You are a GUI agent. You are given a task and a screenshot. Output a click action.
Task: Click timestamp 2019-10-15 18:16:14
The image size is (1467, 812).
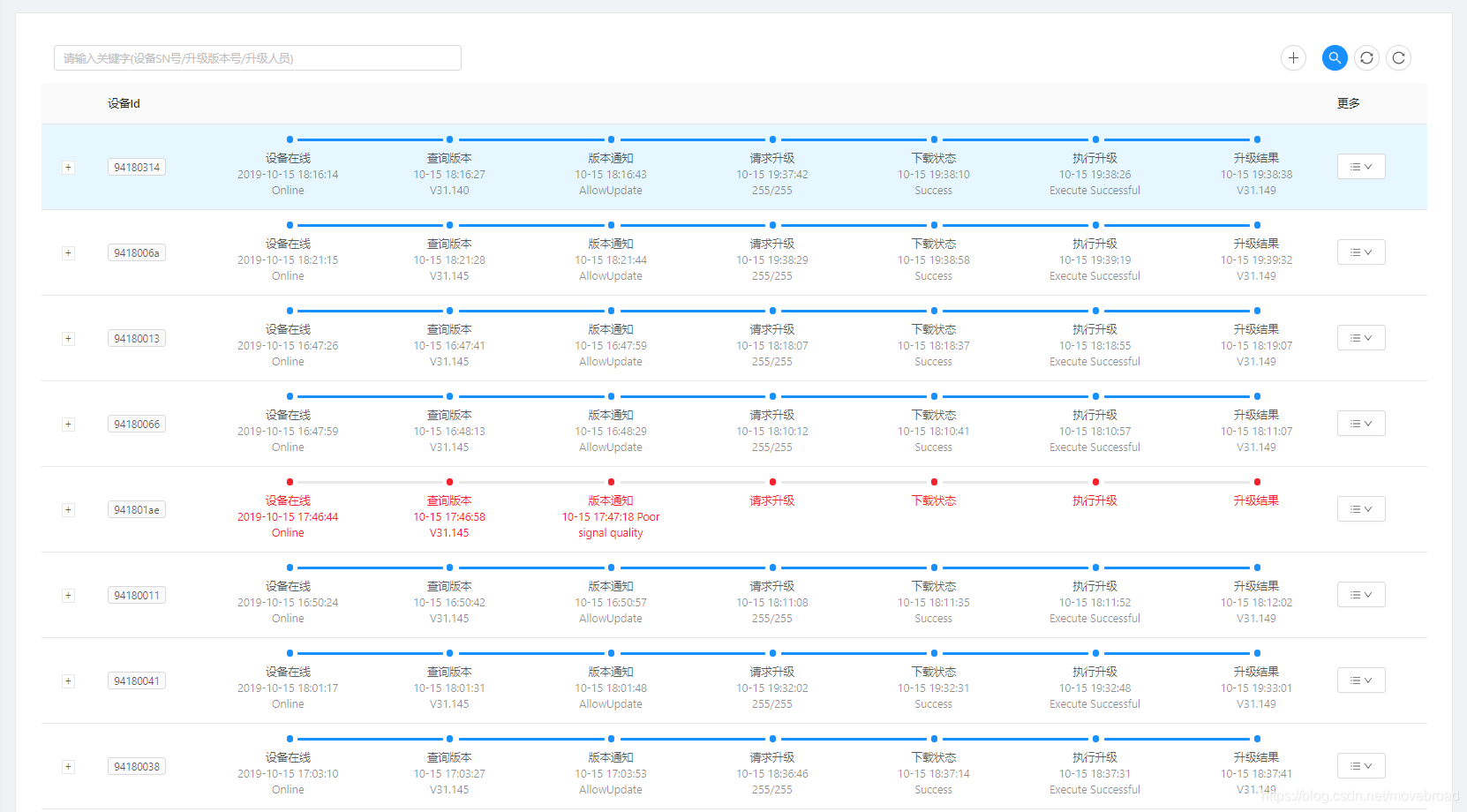coord(288,175)
